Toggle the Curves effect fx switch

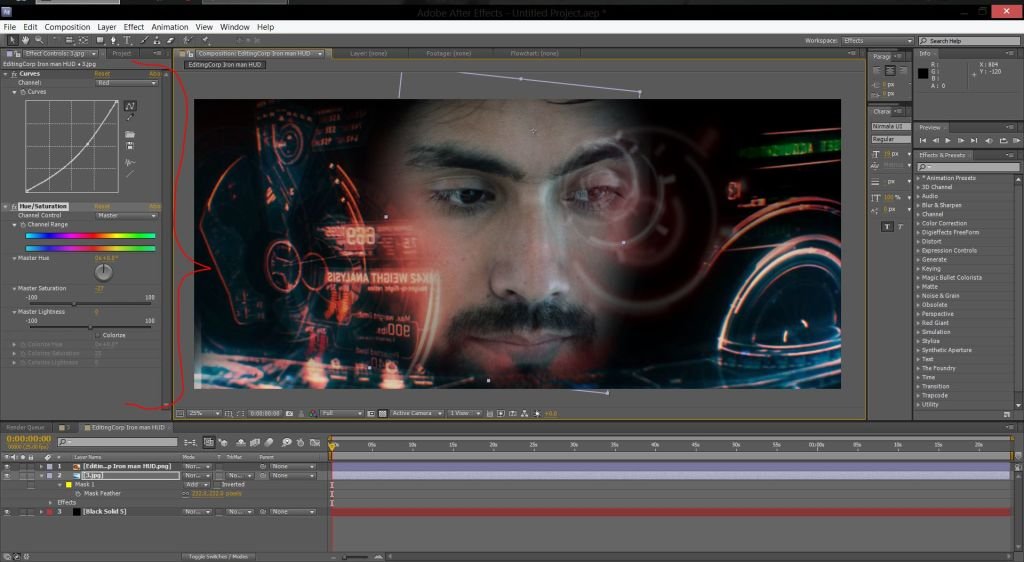pyautogui.click(x=14, y=74)
